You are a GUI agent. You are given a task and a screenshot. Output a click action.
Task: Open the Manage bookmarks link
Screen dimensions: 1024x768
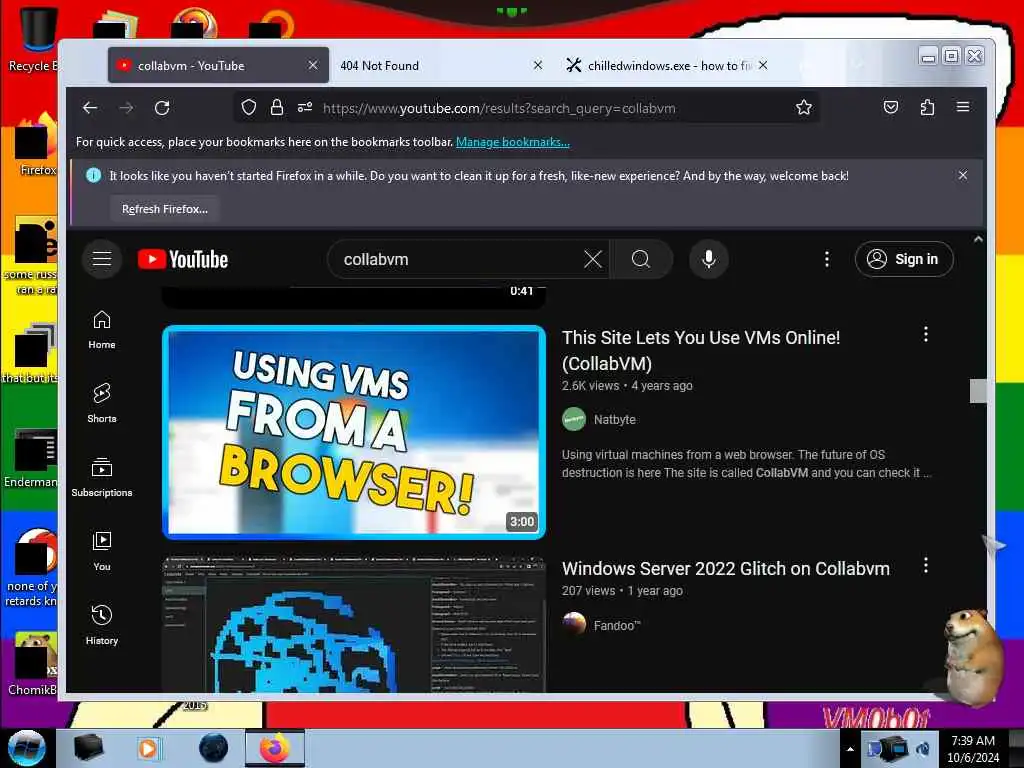[x=513, y=142]
